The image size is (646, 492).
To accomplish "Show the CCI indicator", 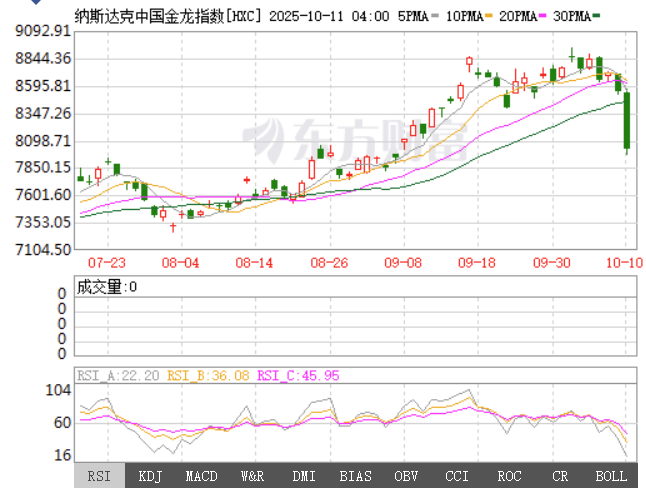I will (x=457, y=476).
